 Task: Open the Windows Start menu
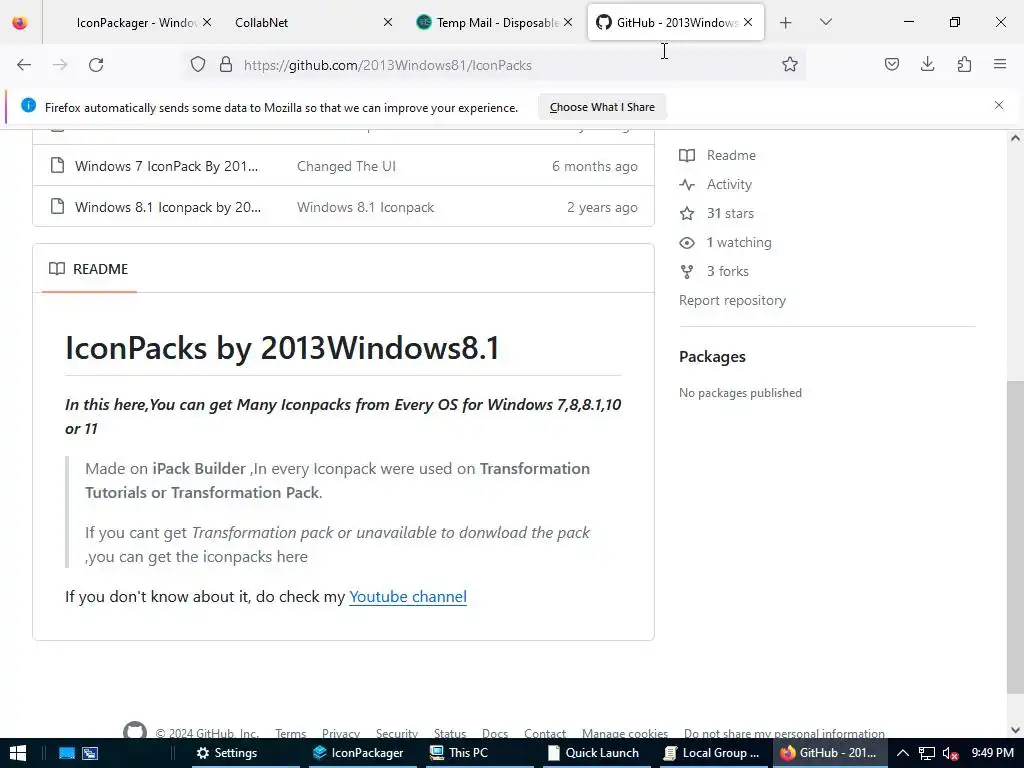coord(18,753)
